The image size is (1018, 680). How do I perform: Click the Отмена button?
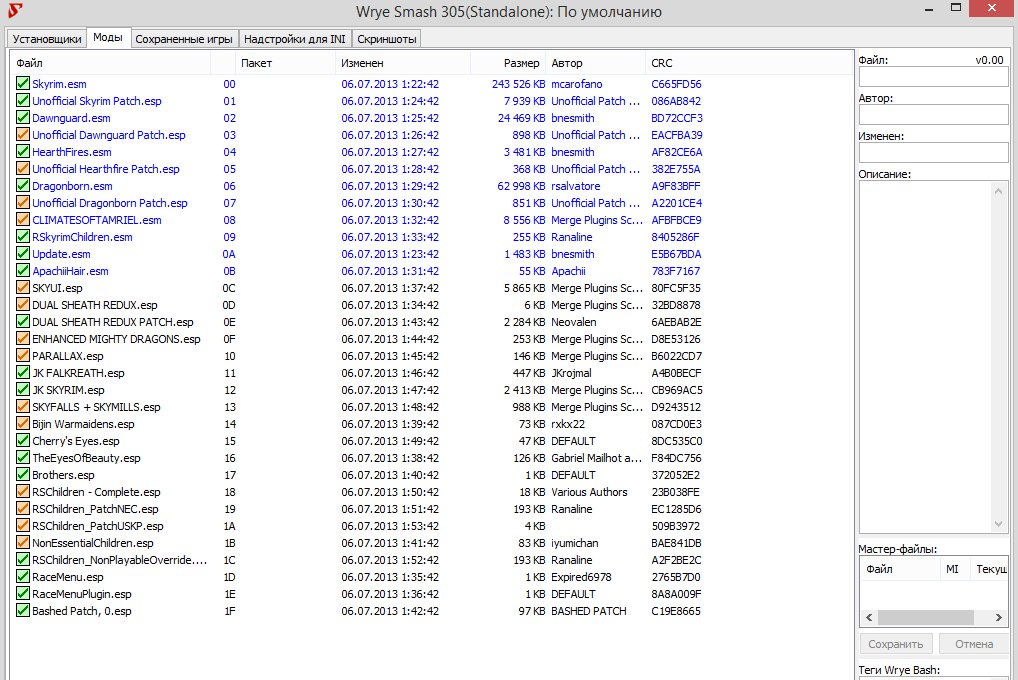[x=974, y=644]
